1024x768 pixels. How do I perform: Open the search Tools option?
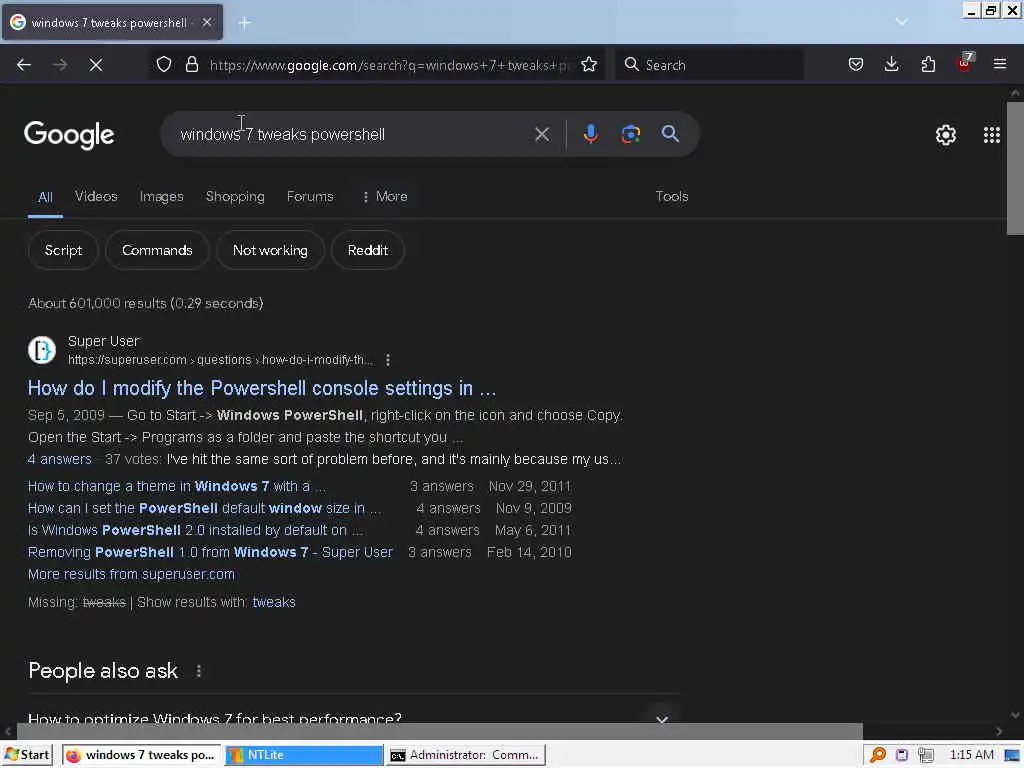(x=671, y=197)
